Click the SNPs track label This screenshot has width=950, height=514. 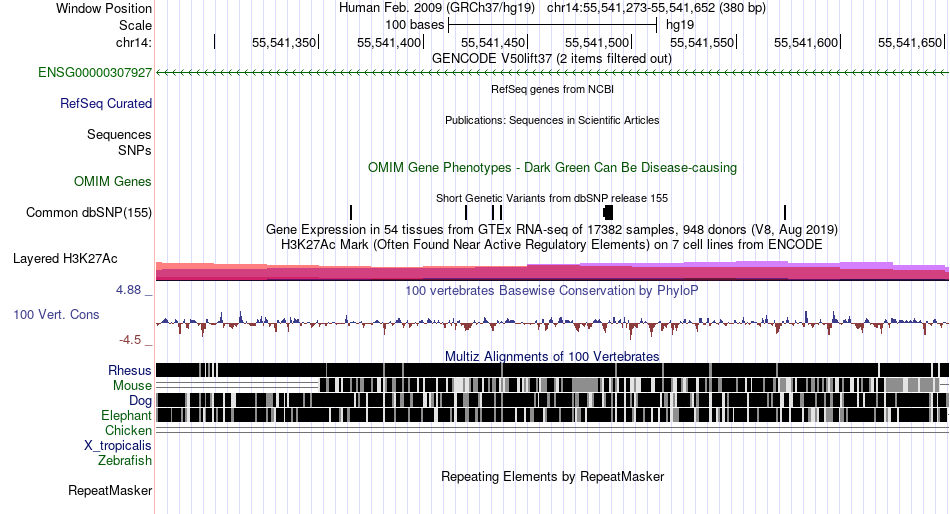point(135,150)
